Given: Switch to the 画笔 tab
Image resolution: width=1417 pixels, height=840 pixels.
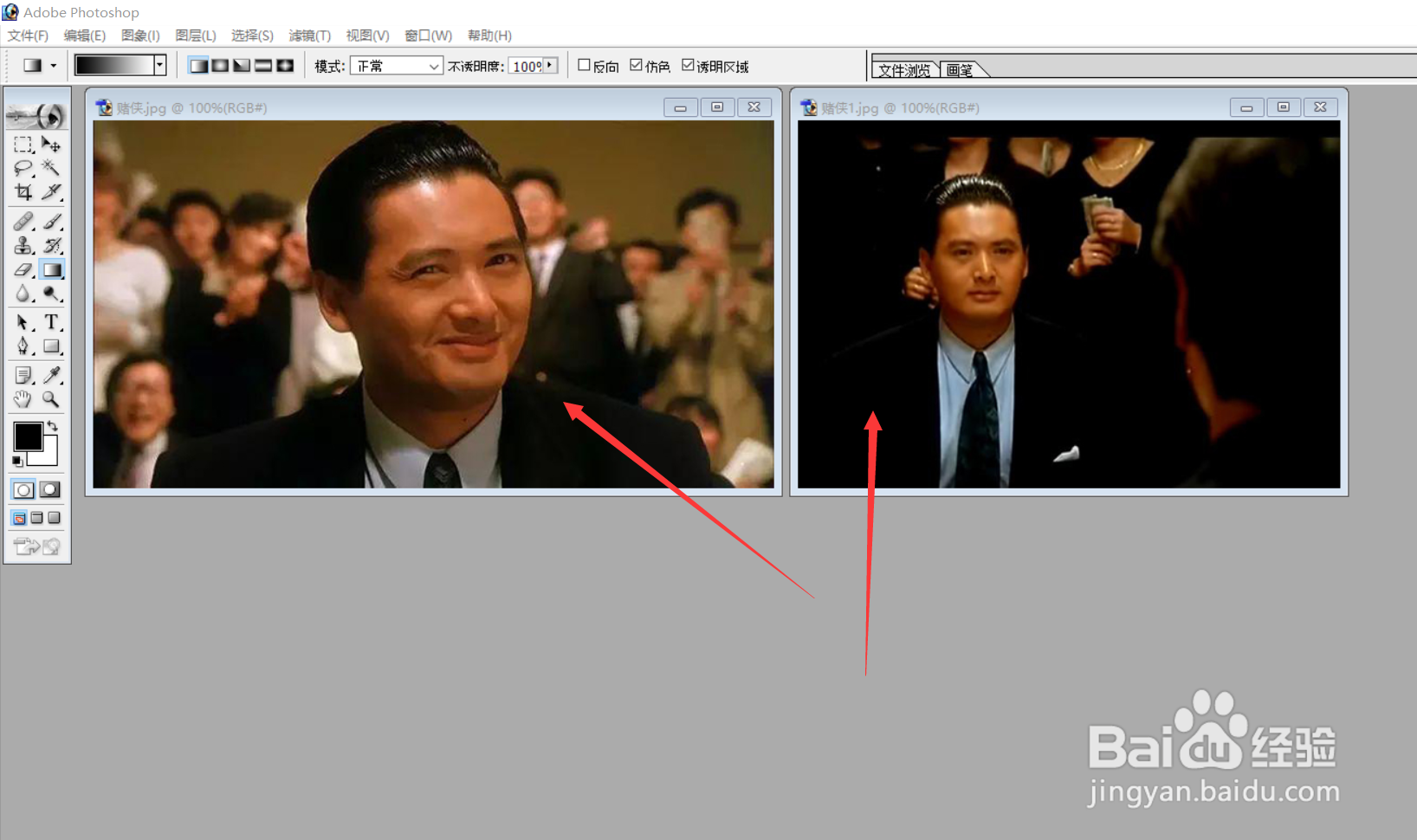Looking at the screenshot, I should pyautogui.click(x=961, y=69).
